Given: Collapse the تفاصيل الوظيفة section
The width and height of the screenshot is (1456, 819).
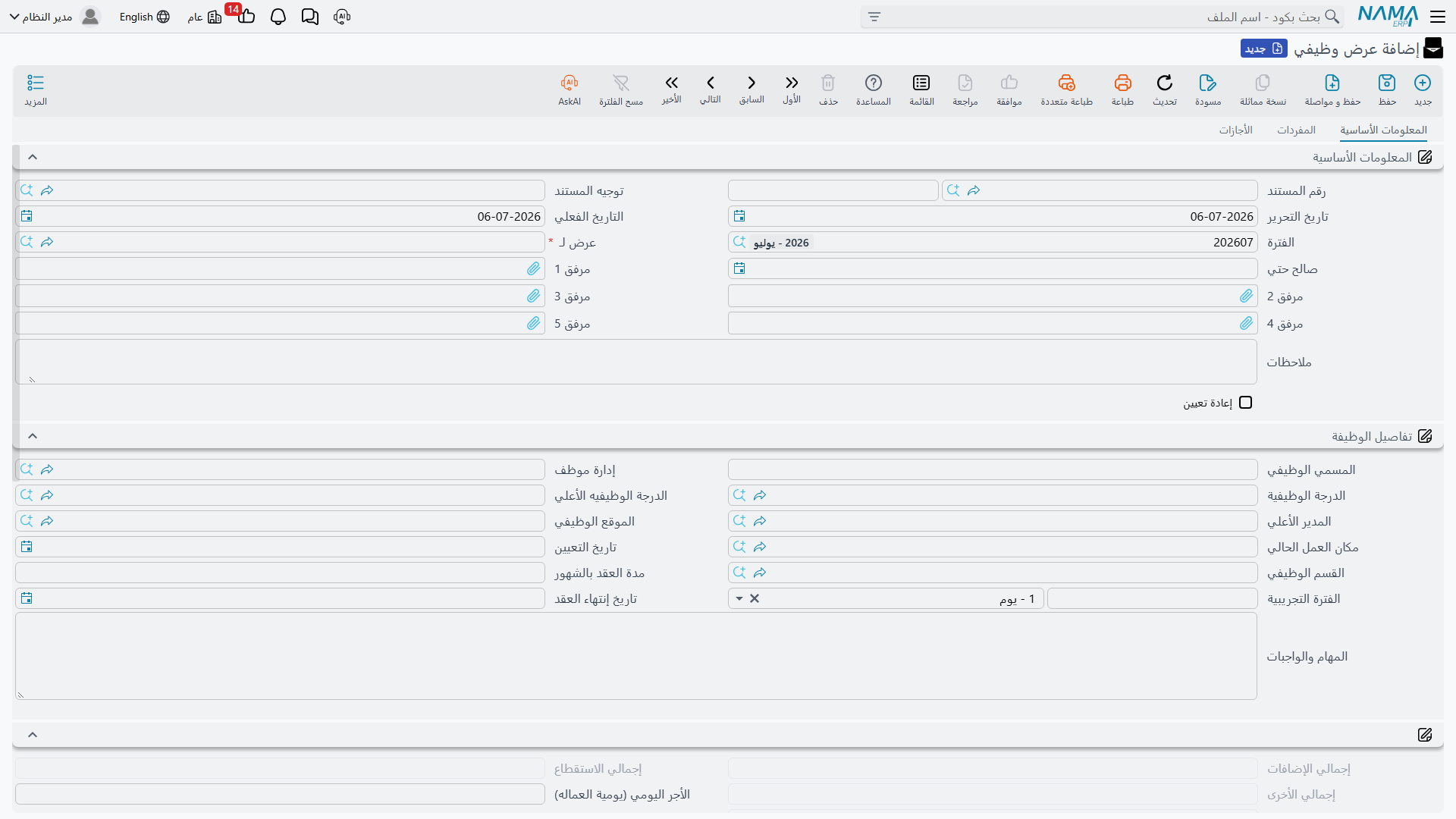Looking at the screenshot, I should click(33, 436).
